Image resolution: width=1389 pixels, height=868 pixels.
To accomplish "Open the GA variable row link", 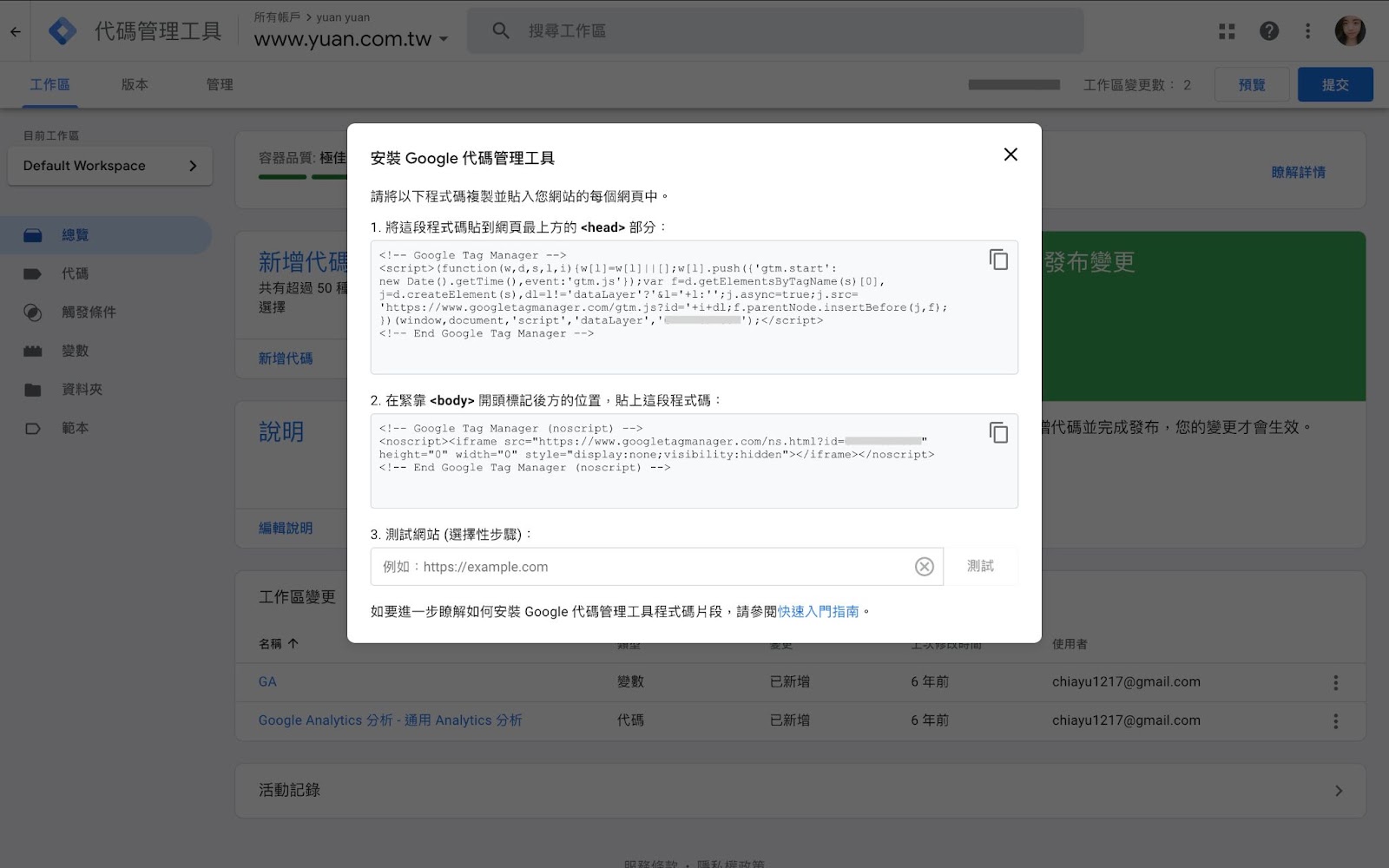I will pos(267,682).
